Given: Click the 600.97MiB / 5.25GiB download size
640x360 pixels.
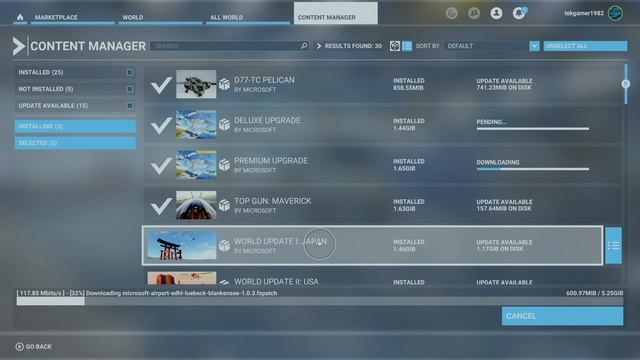Looking at the screenshot, I should [594, 293].
